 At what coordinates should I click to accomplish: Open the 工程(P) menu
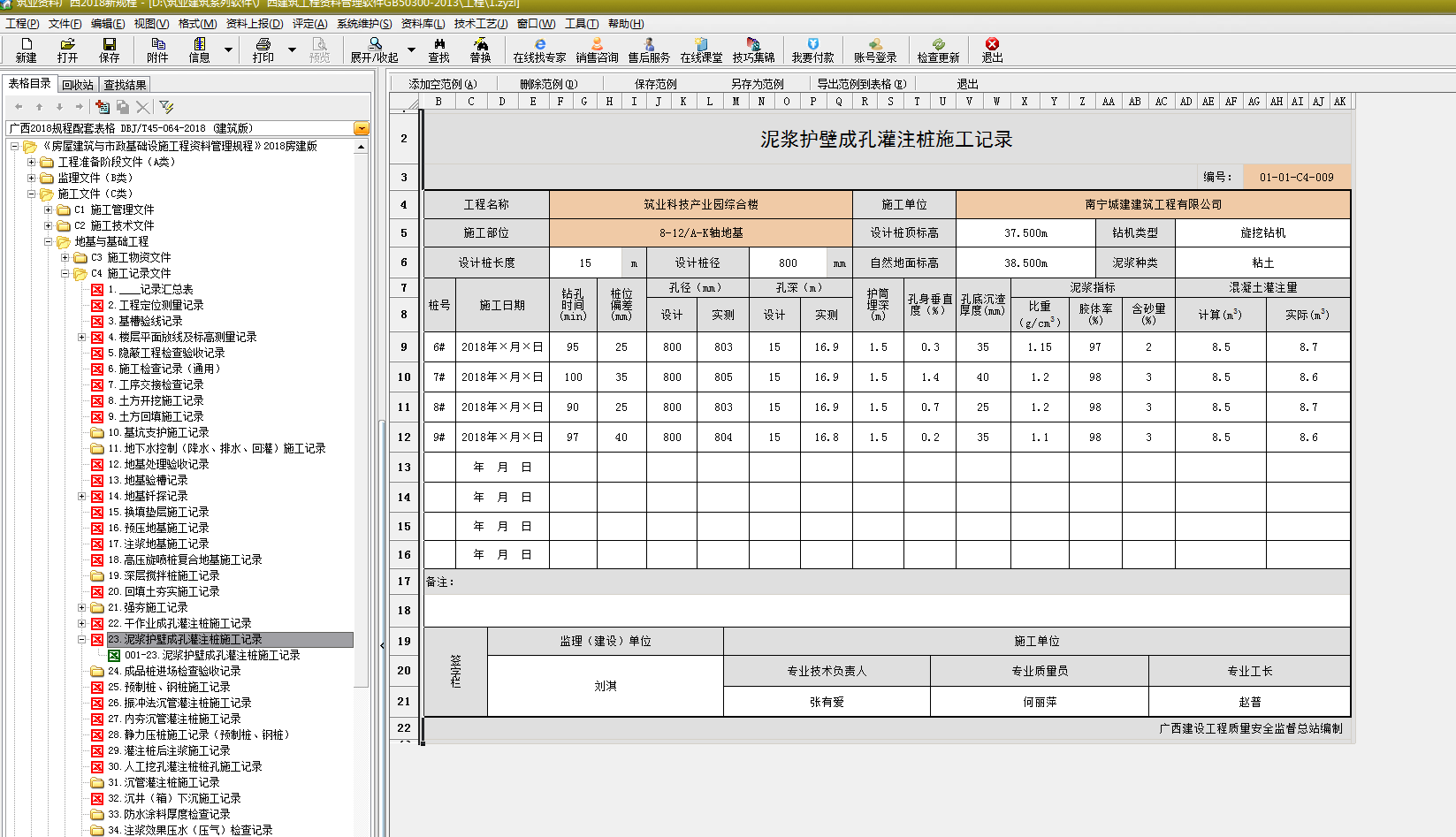pyautogui.click(x=22, y=24)
